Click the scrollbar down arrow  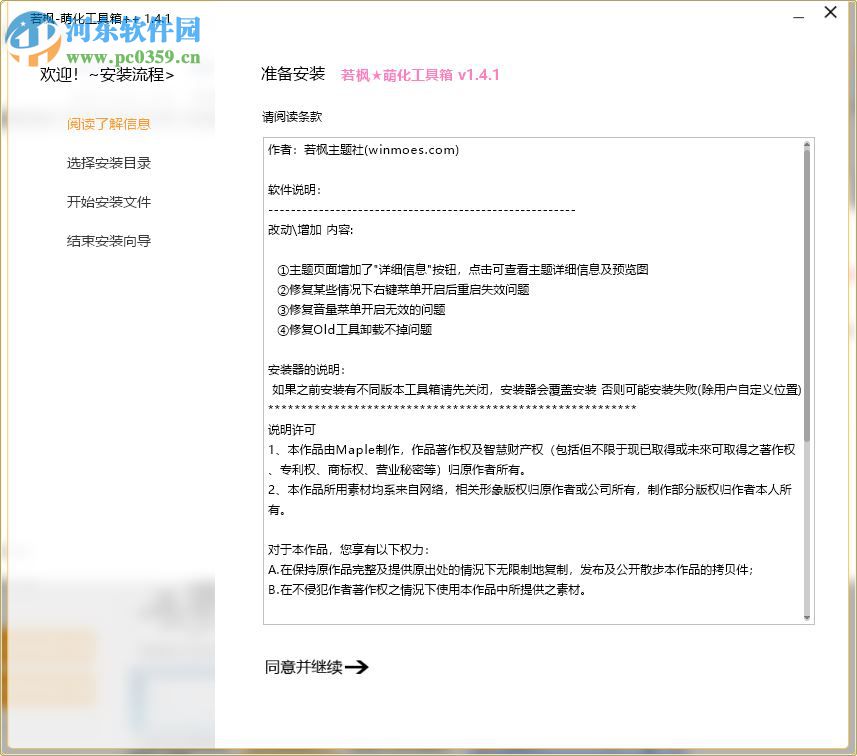(x=807, y=616)
